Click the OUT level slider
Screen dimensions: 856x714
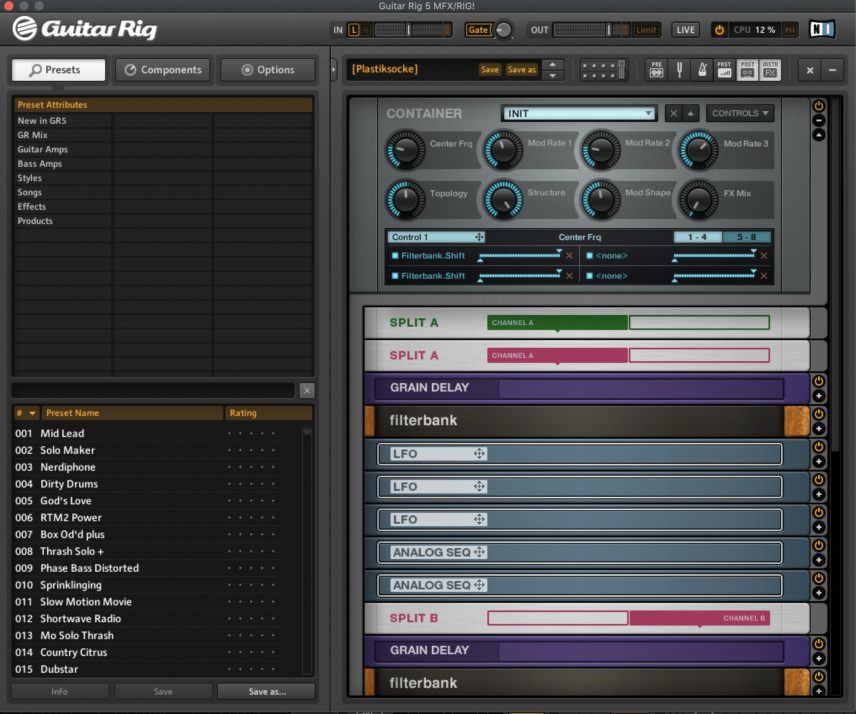coord(591,30)
